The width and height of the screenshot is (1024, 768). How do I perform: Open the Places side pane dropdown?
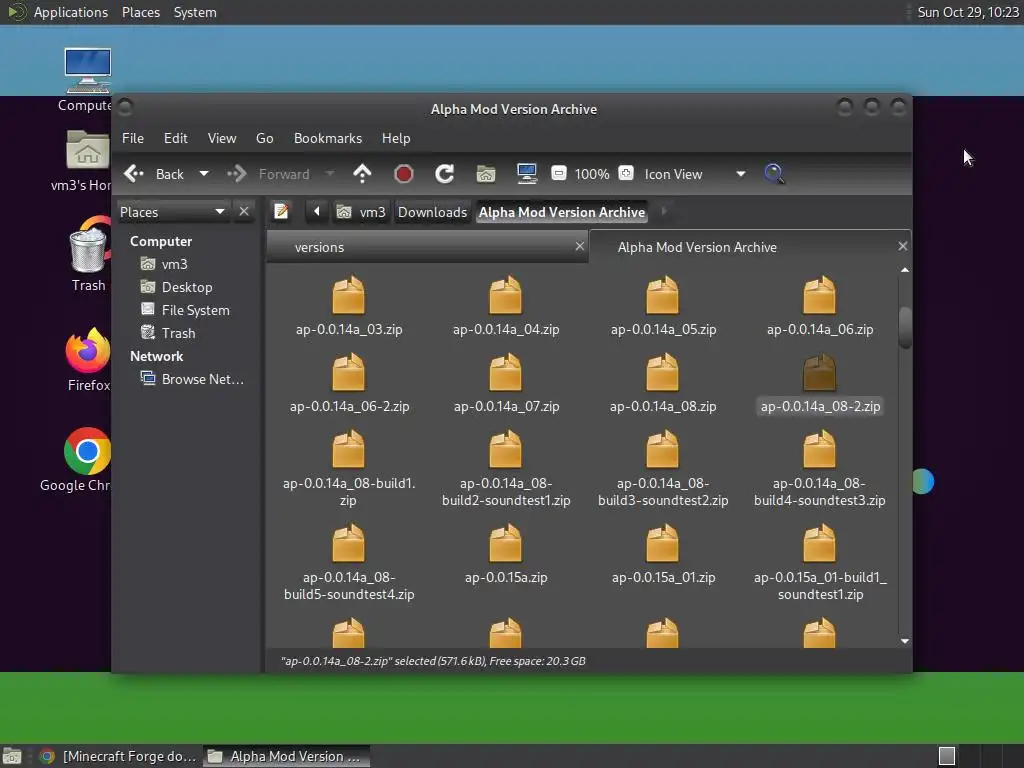[219, 212]
